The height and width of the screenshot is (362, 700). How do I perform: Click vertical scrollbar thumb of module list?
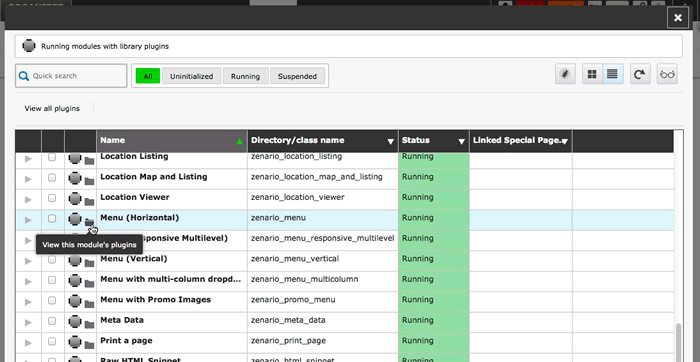679,342
